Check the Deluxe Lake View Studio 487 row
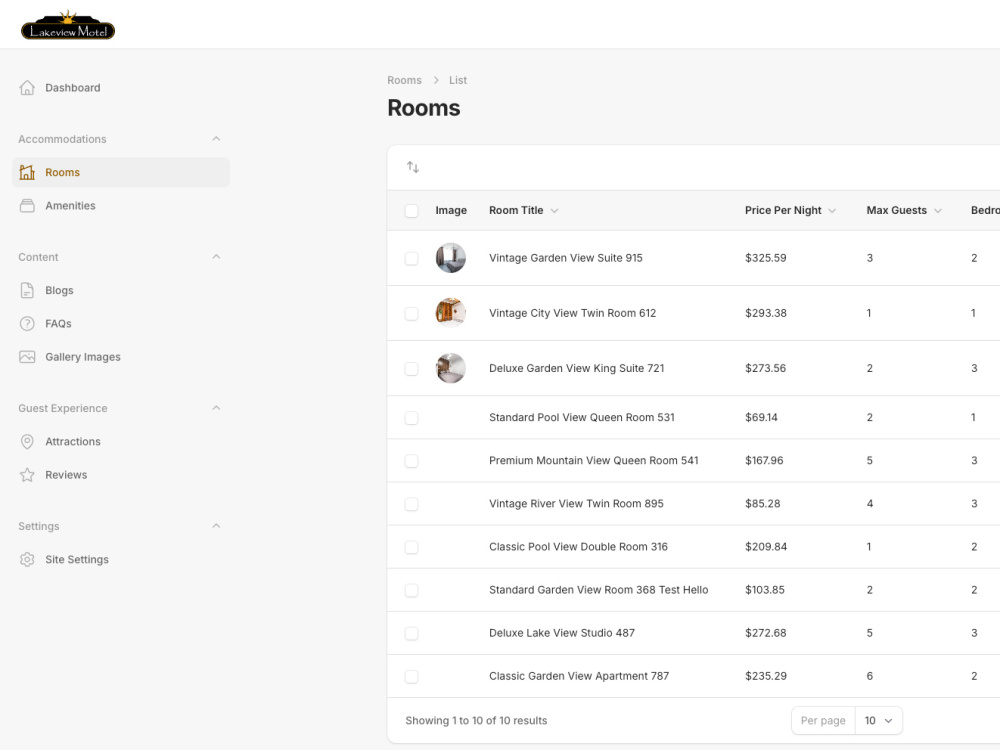Screen dimensions: 1000x750 tap(411, 633)
